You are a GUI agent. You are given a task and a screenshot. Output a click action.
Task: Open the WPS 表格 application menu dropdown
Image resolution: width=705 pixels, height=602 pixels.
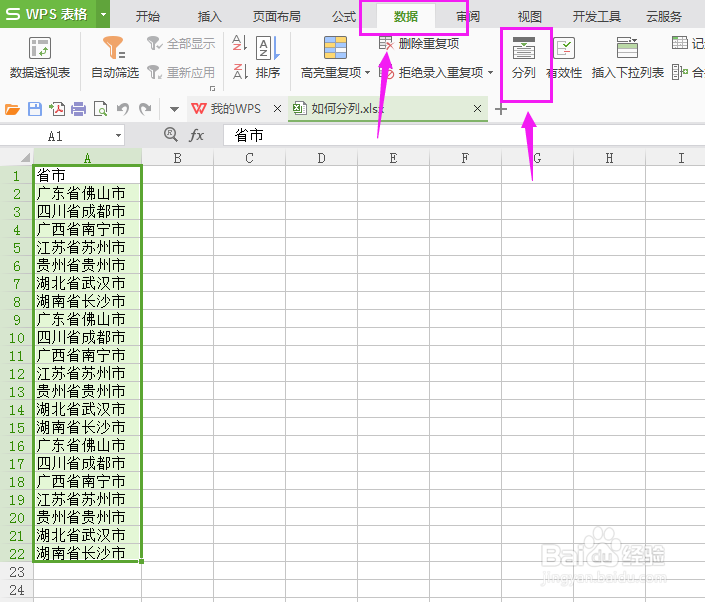click(x=103, y=14)
